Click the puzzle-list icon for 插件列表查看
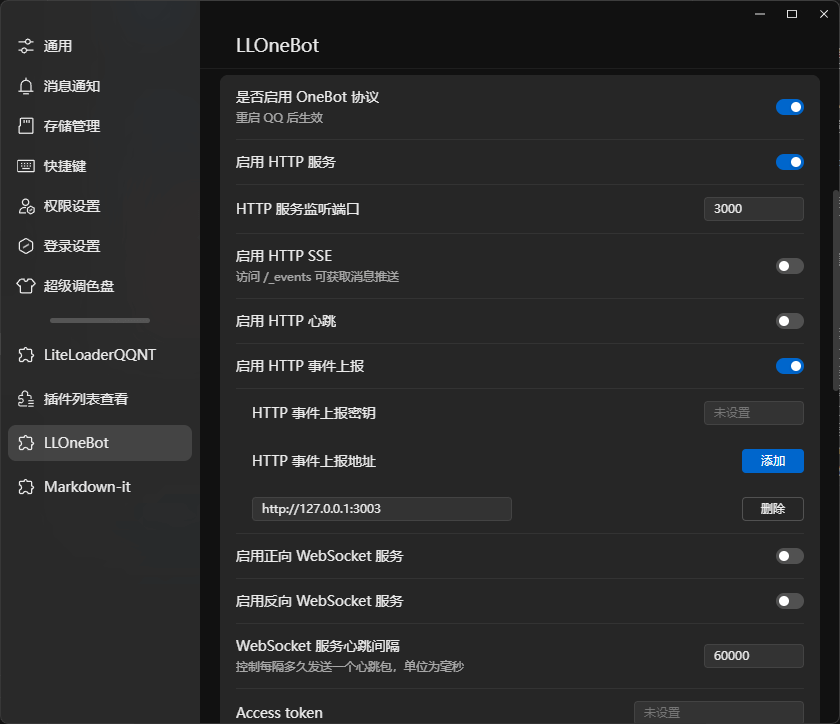The image size is (840, 724). 26,399
